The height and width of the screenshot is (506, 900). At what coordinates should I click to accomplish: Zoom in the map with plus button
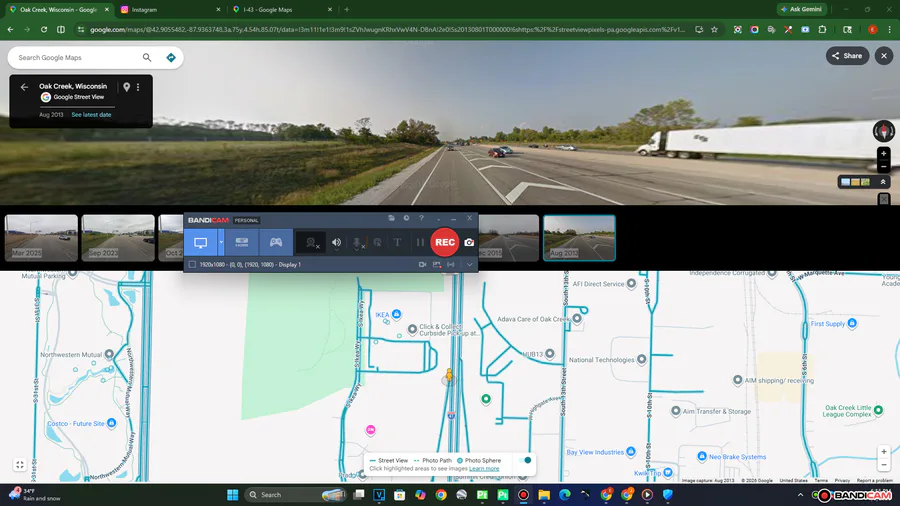click(884, 452)
